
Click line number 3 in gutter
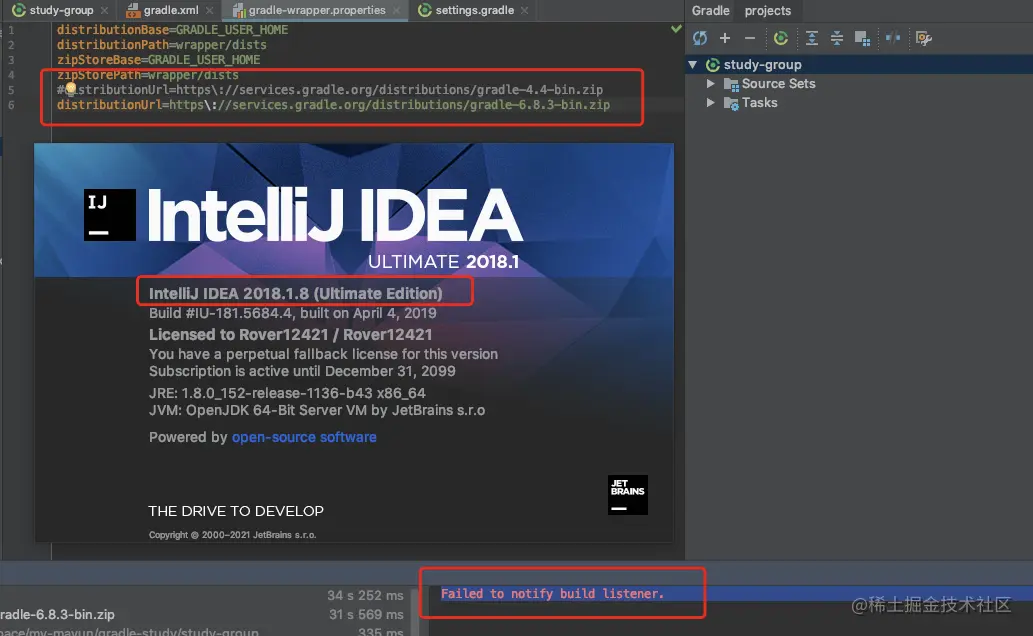(11, 60)
